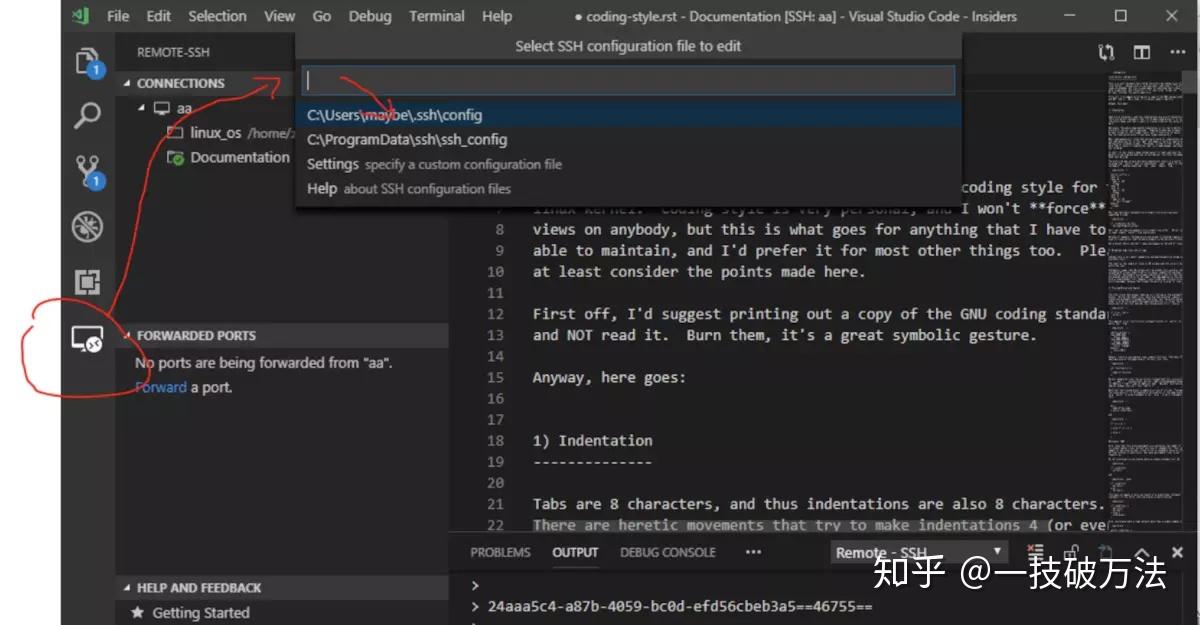
Task: Click the linux_os folder icon
Action: 175,132
